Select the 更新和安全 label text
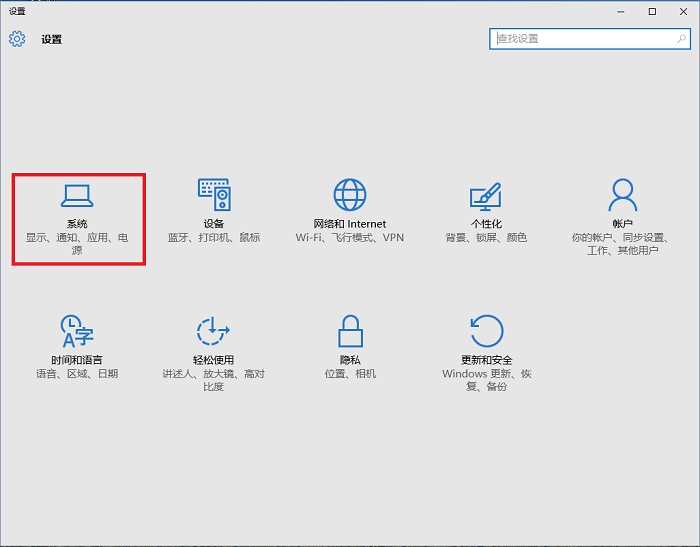 [487, 360]
